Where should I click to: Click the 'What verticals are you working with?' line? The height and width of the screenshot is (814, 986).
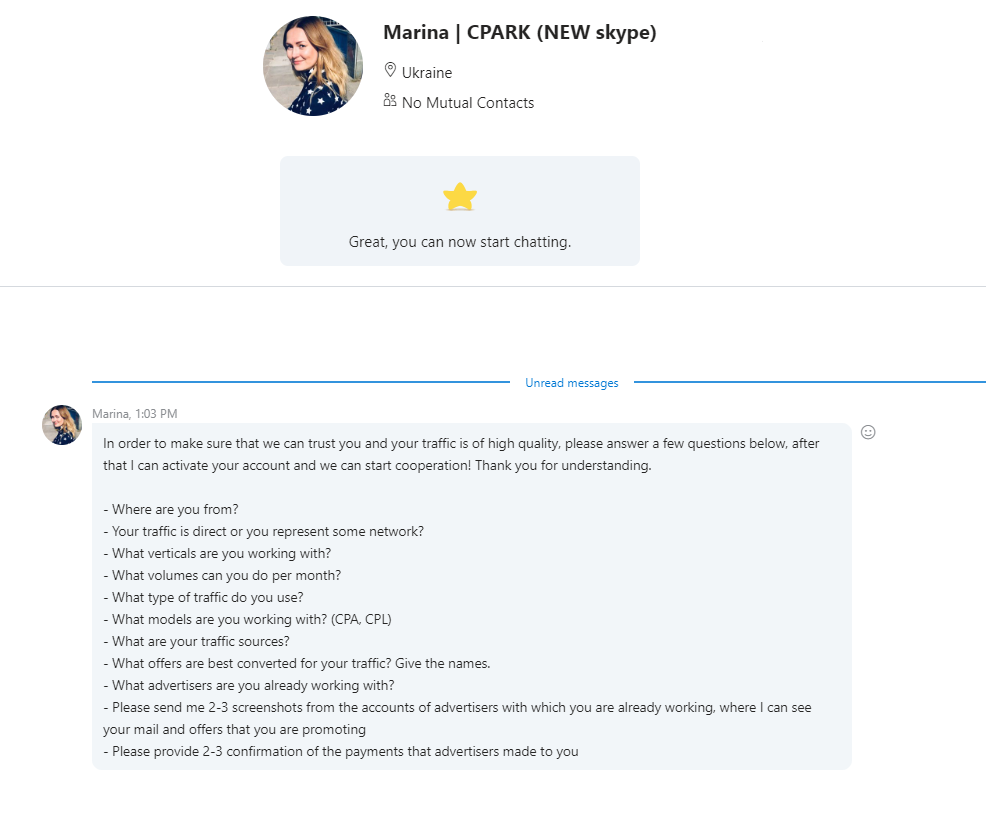(217, 554)
